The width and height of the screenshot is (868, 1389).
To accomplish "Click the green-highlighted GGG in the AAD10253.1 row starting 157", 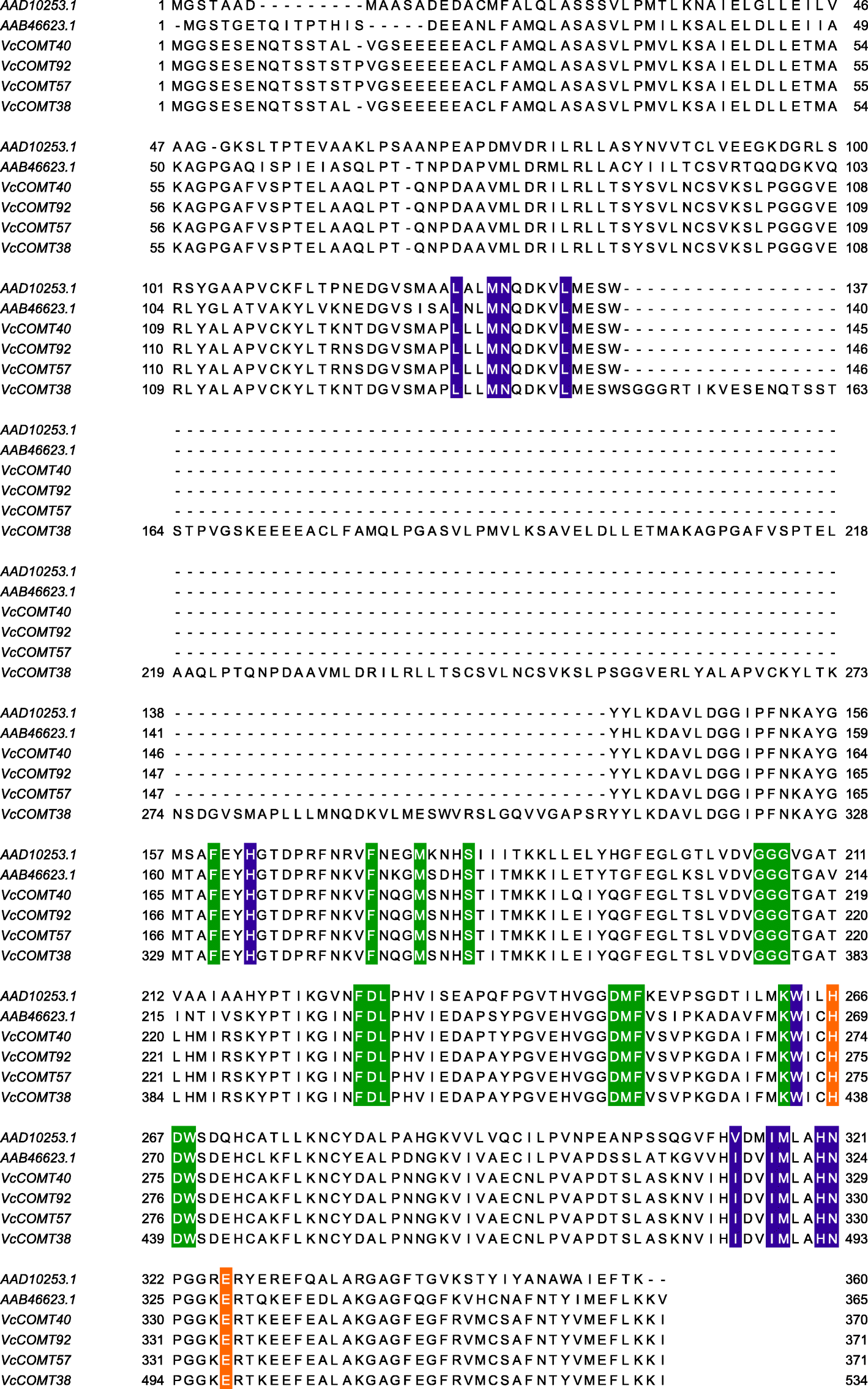I will click(771, 854).
